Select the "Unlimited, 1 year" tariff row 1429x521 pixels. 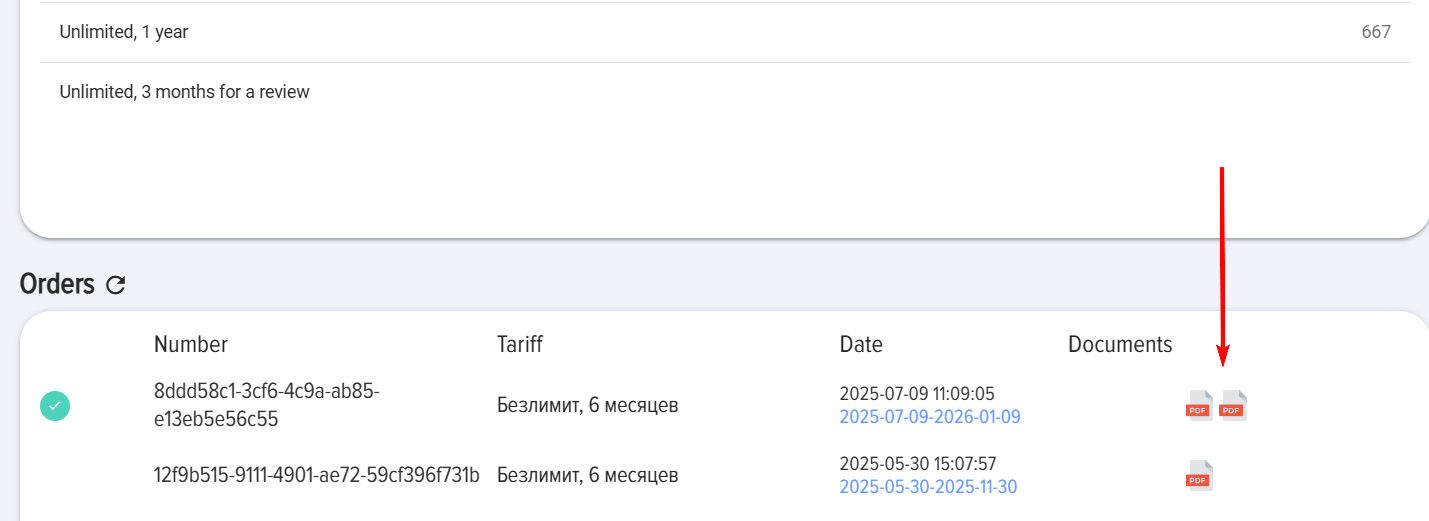(x=124, y=32)
